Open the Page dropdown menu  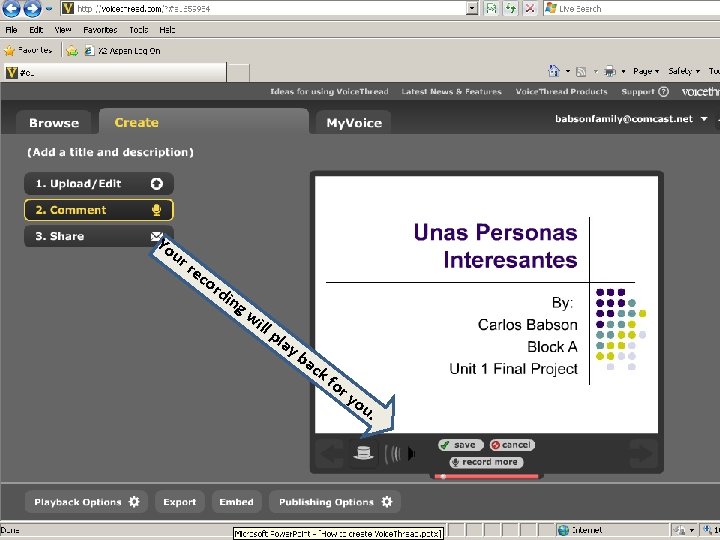646,71
